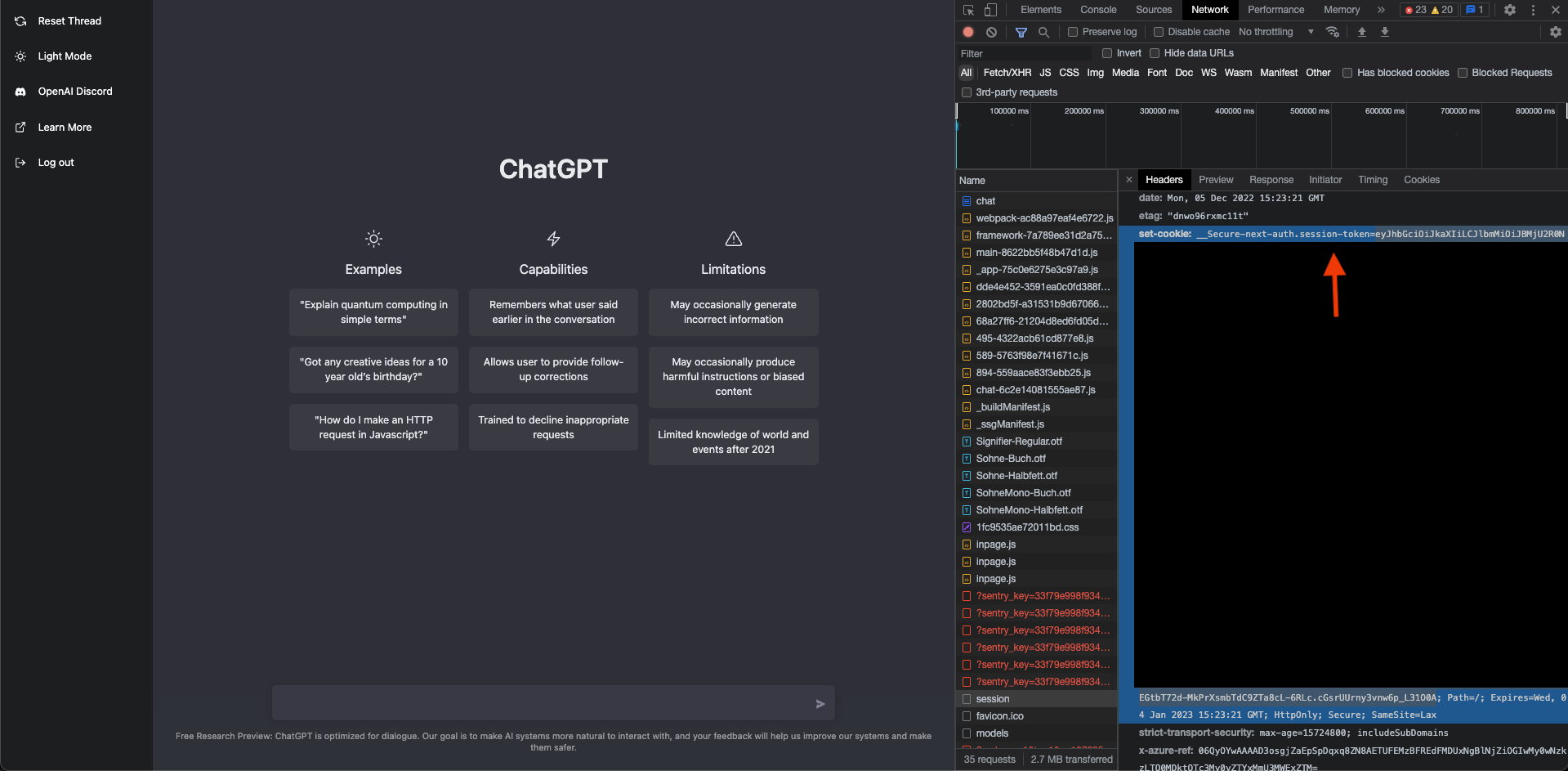Clear the network log icon
Screen dimensions: 1568x771
pos(991,32)
